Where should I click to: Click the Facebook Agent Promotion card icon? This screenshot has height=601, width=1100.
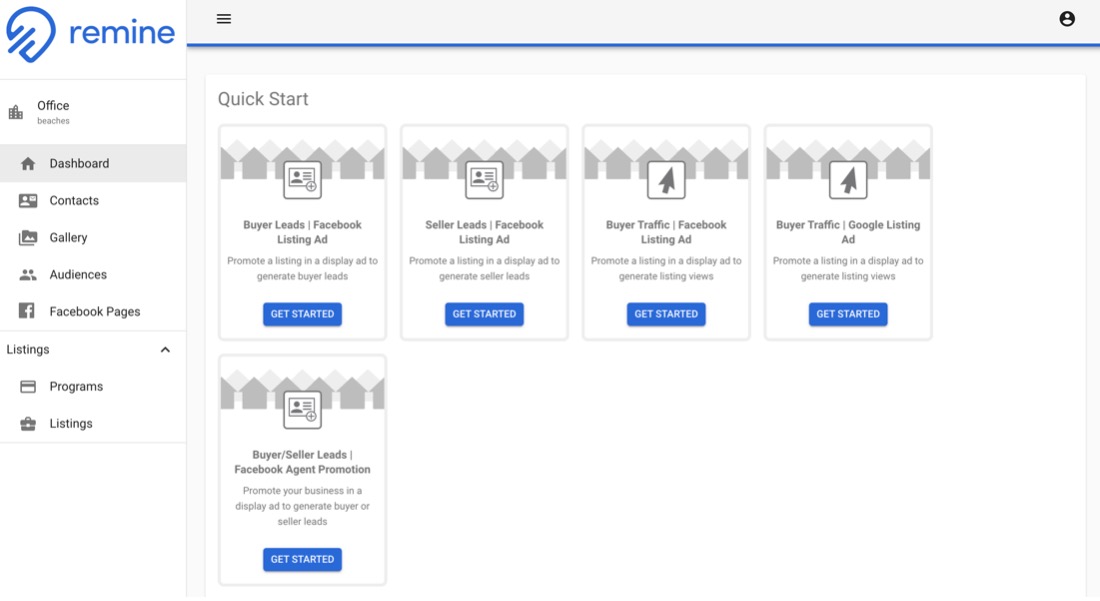(302, 410)
